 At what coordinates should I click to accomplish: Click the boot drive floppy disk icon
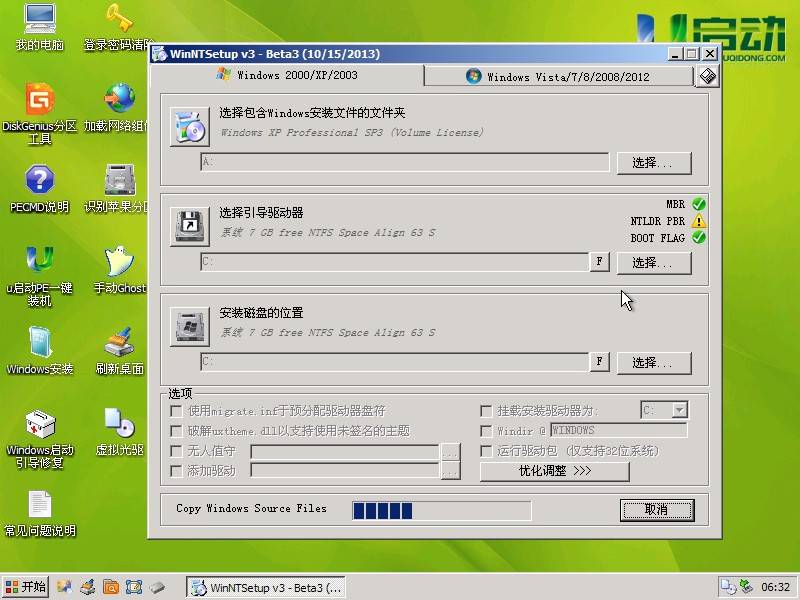190,225
